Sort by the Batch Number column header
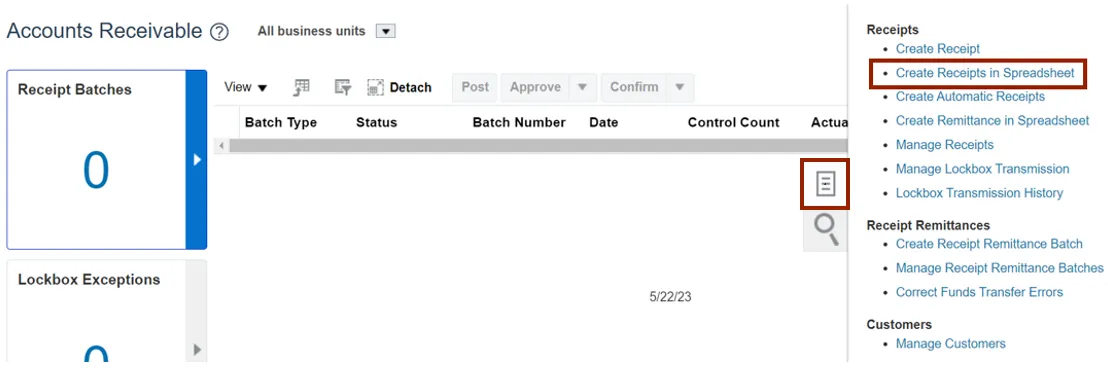 coord(519,122)
